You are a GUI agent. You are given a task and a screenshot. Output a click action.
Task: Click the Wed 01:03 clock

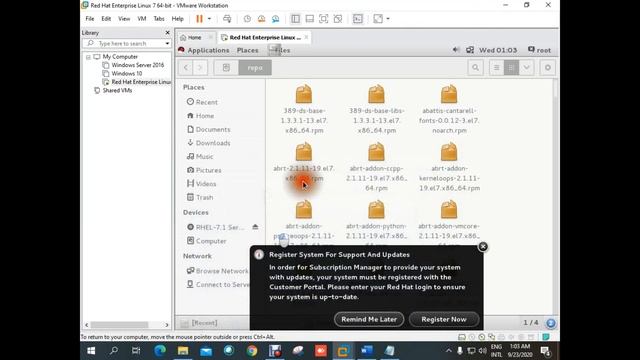498,50
